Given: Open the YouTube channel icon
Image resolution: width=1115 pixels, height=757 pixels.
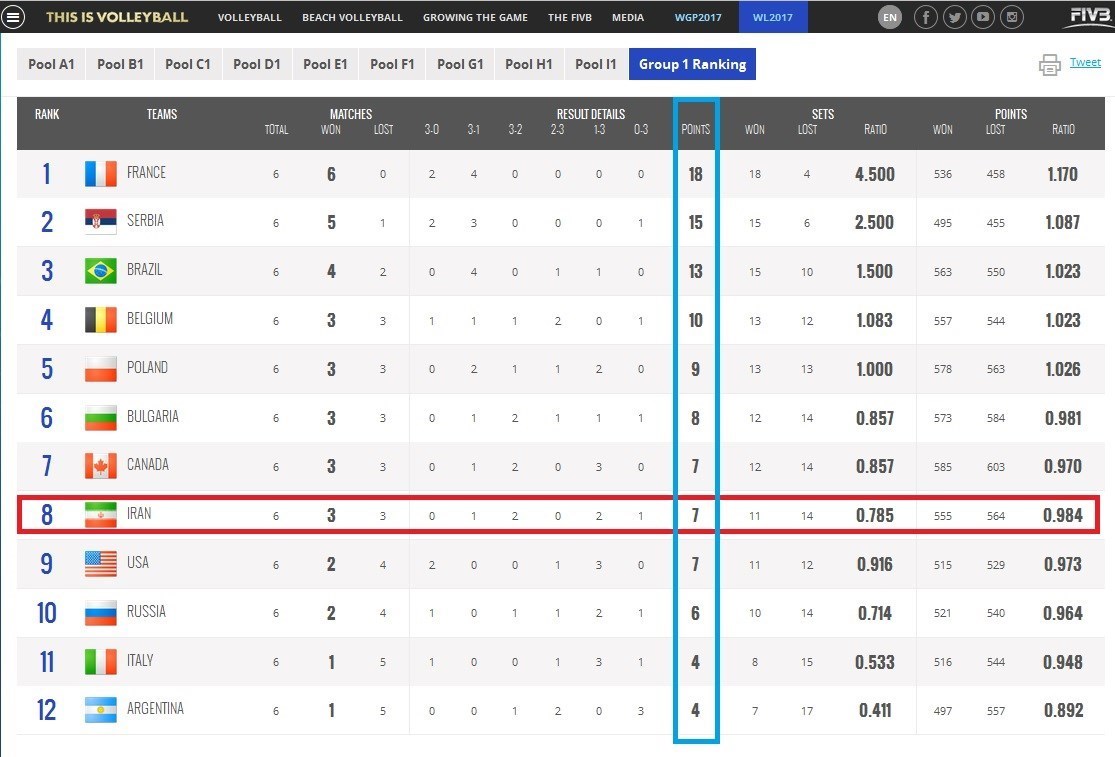Looking at the screenshot, I should point(983,17).
